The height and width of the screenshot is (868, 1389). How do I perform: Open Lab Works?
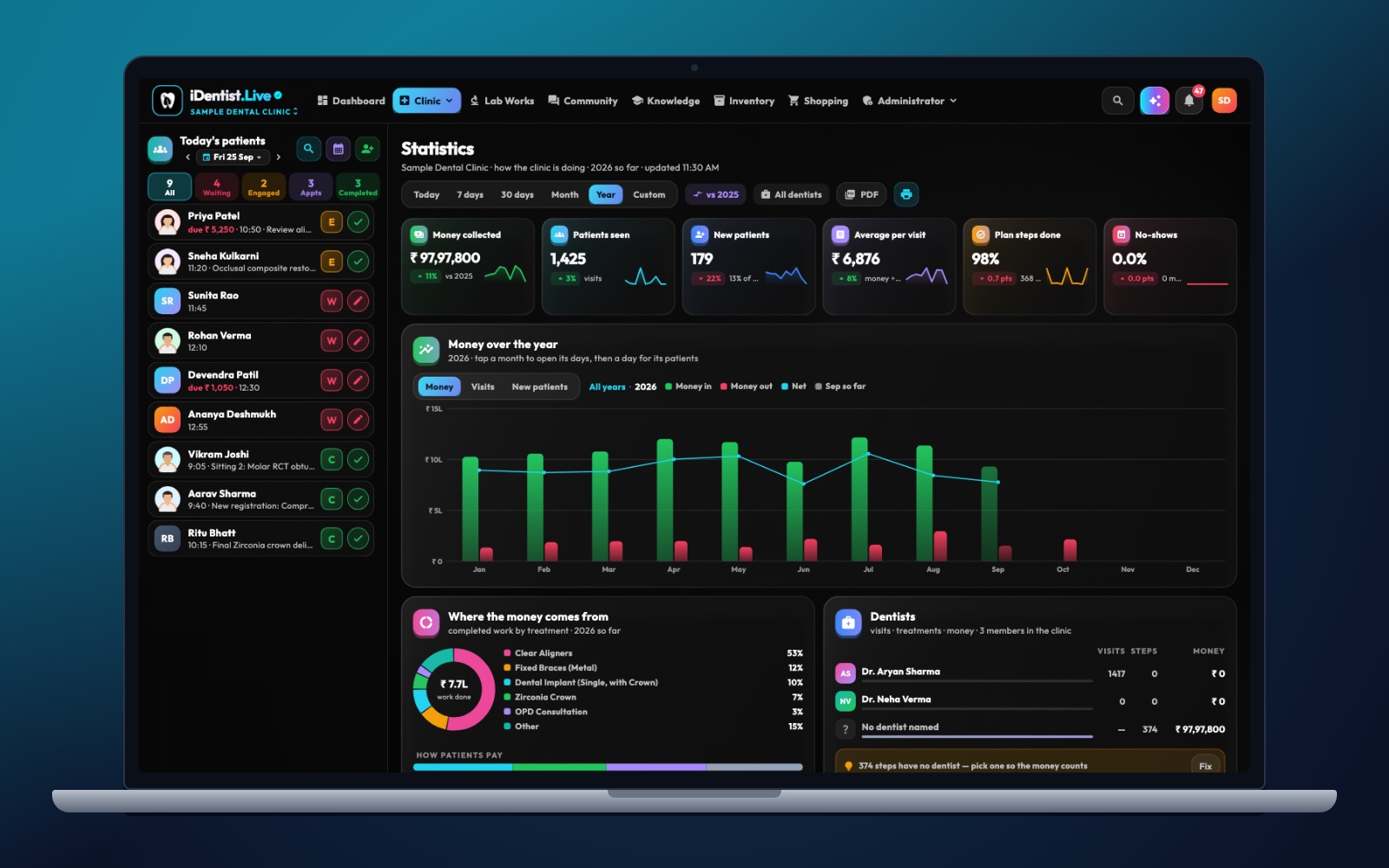(x=502, y=101)
